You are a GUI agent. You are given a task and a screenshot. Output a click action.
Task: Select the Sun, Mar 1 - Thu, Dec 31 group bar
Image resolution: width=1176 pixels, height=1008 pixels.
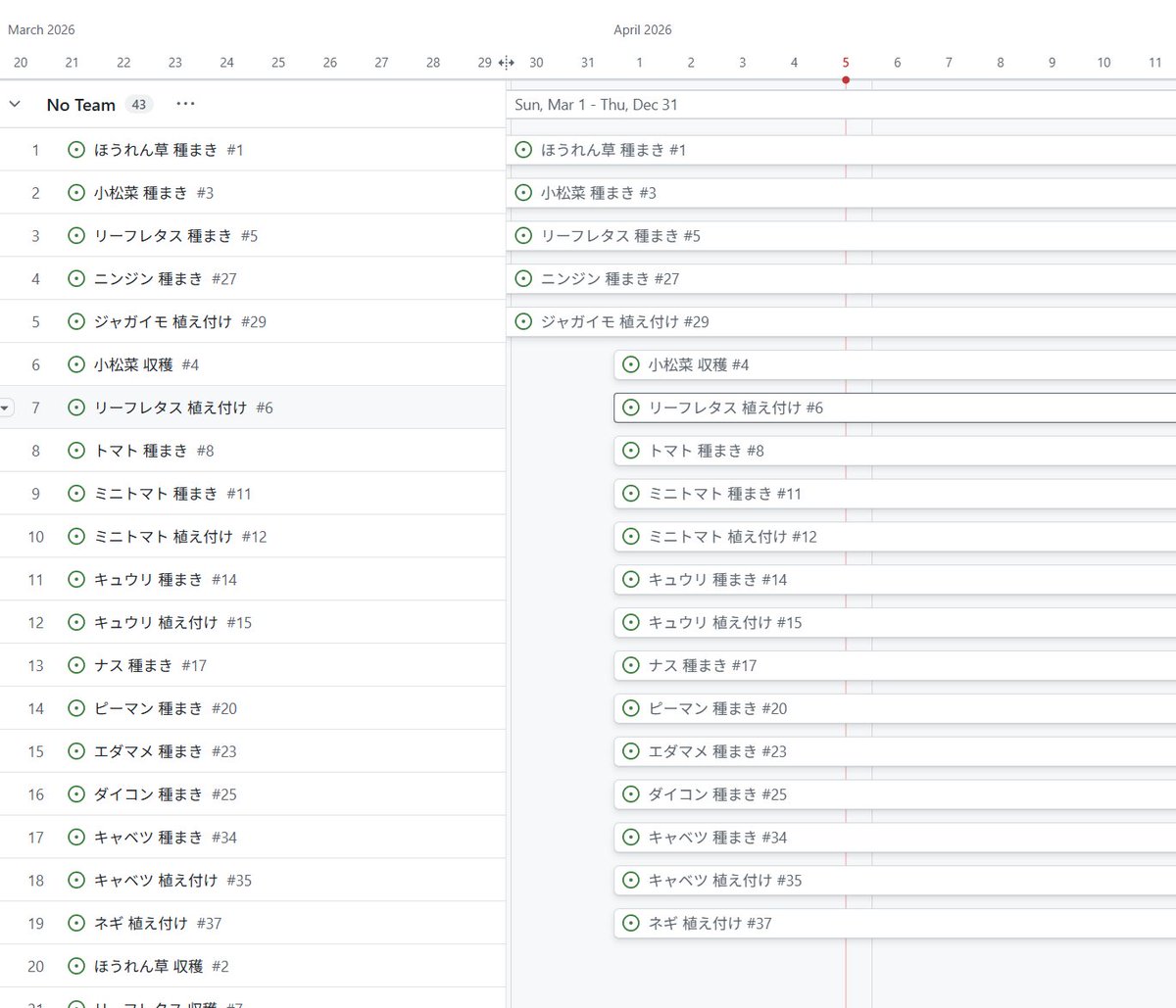(841, 105)
